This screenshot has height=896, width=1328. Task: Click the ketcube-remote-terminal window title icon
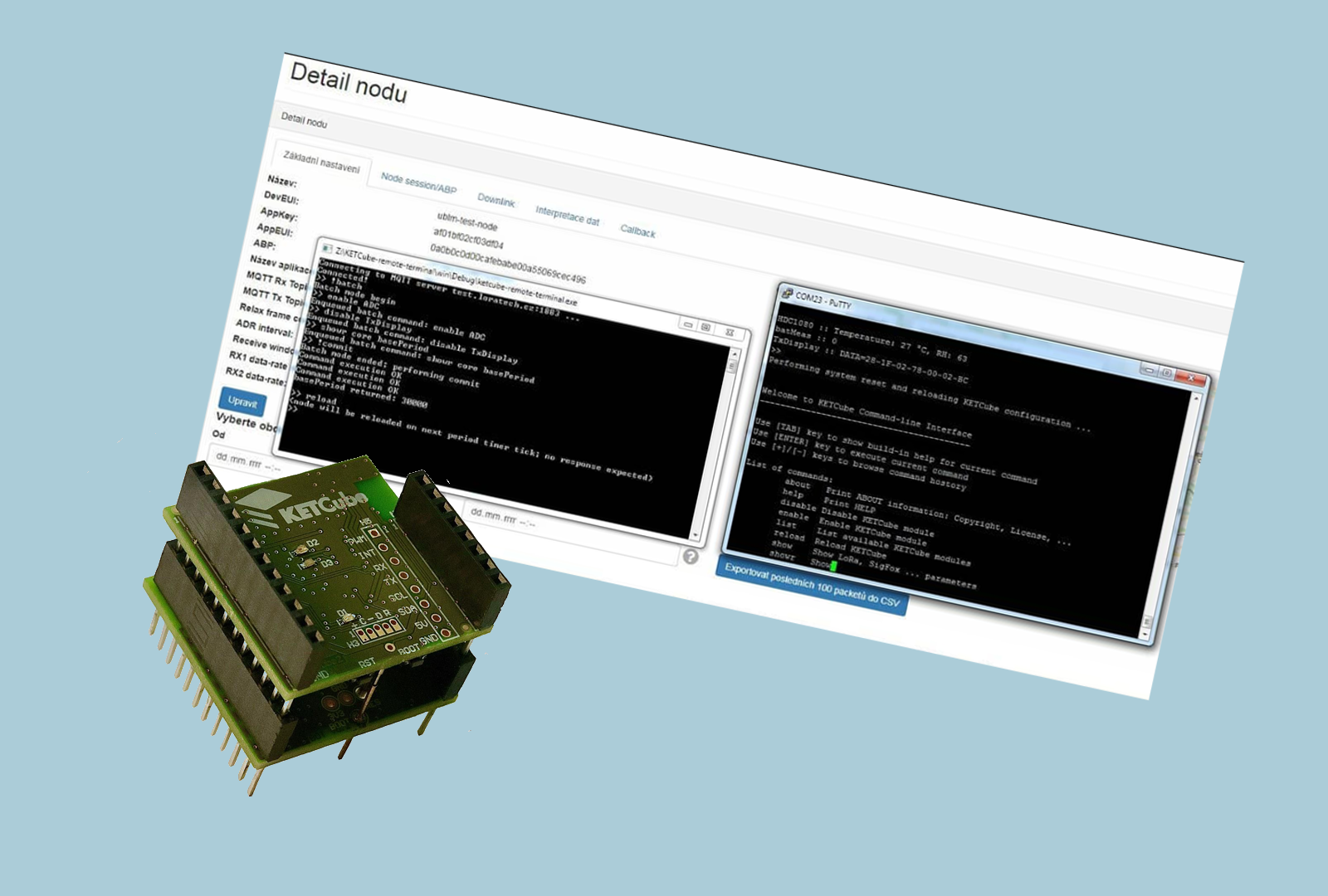(x=327, y=248)
